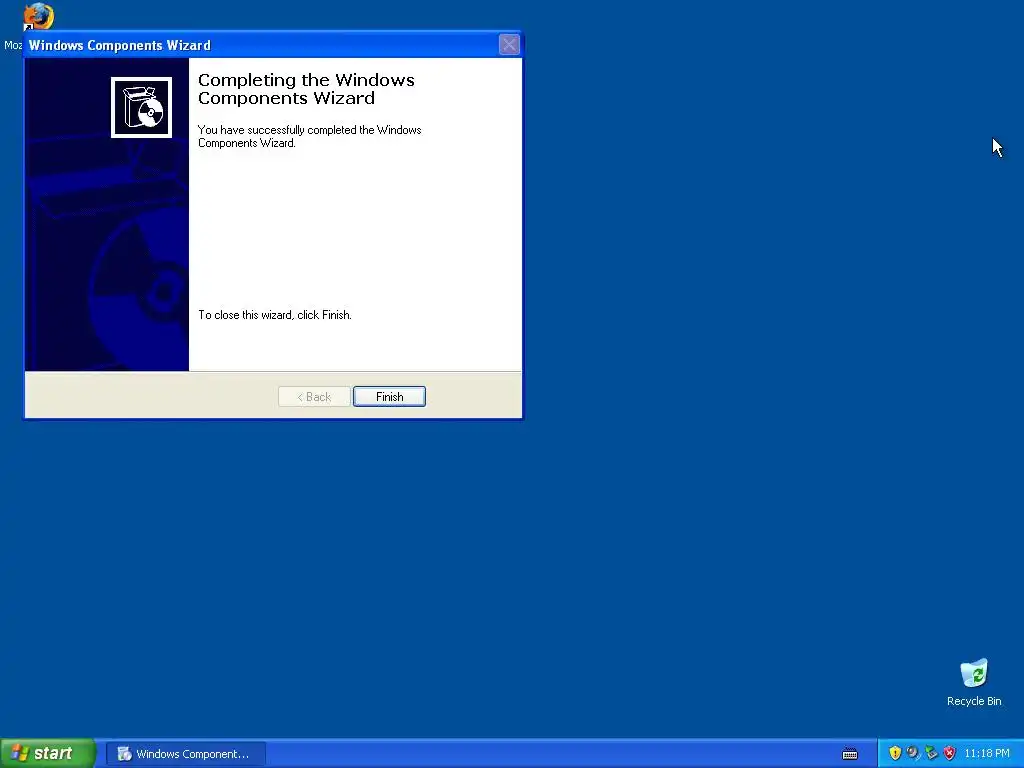Click the 11:18 PM system clock
This screenshot has width=1024, height=768.
987,754
